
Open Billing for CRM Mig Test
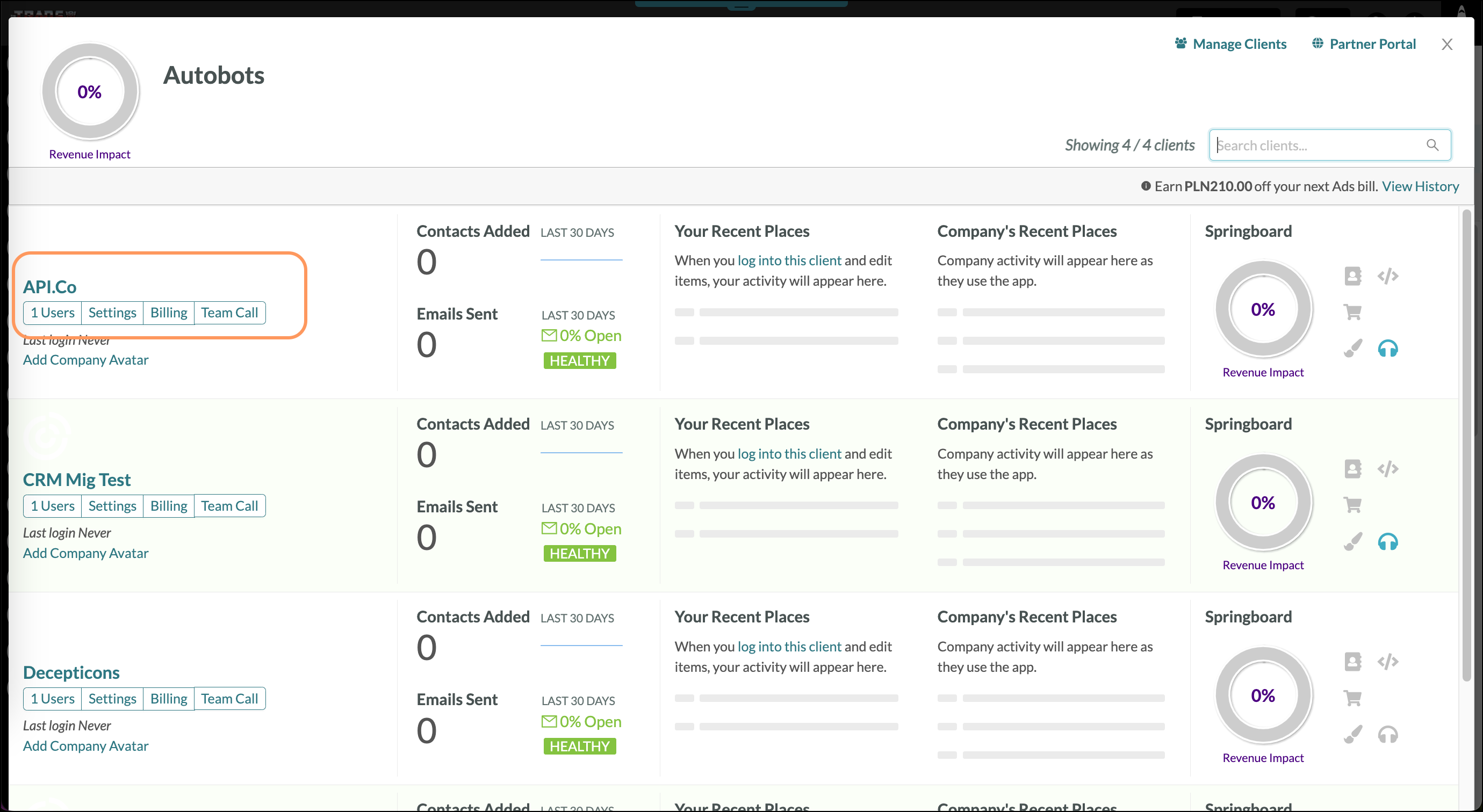tap(169, 506)
